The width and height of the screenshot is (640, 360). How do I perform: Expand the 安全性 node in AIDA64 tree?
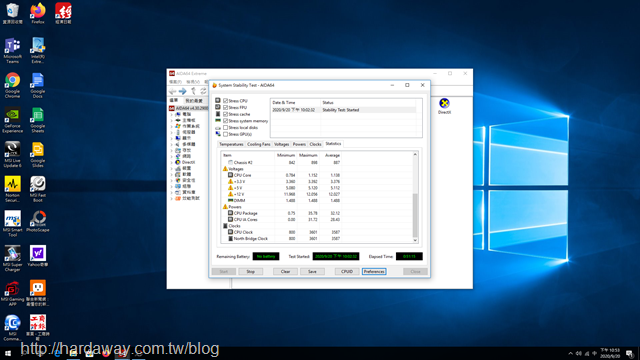[x=171, y=180]
